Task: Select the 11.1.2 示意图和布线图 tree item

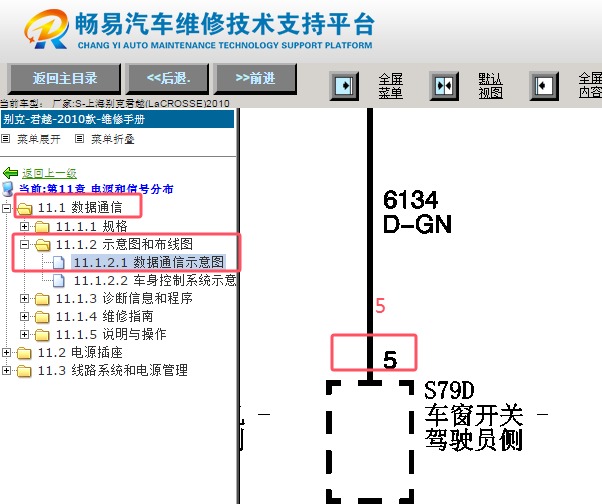Action: [x=124, y=244]
